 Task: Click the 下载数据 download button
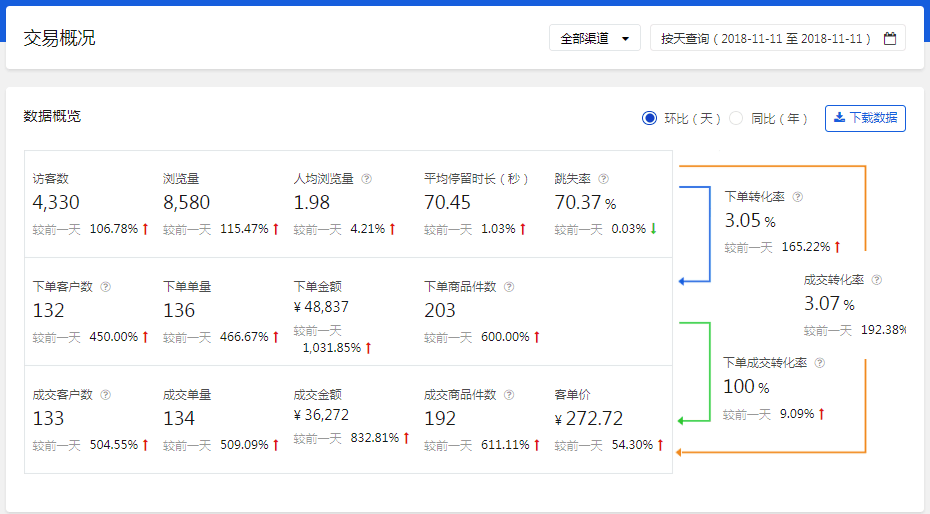[x=865, y=118]
